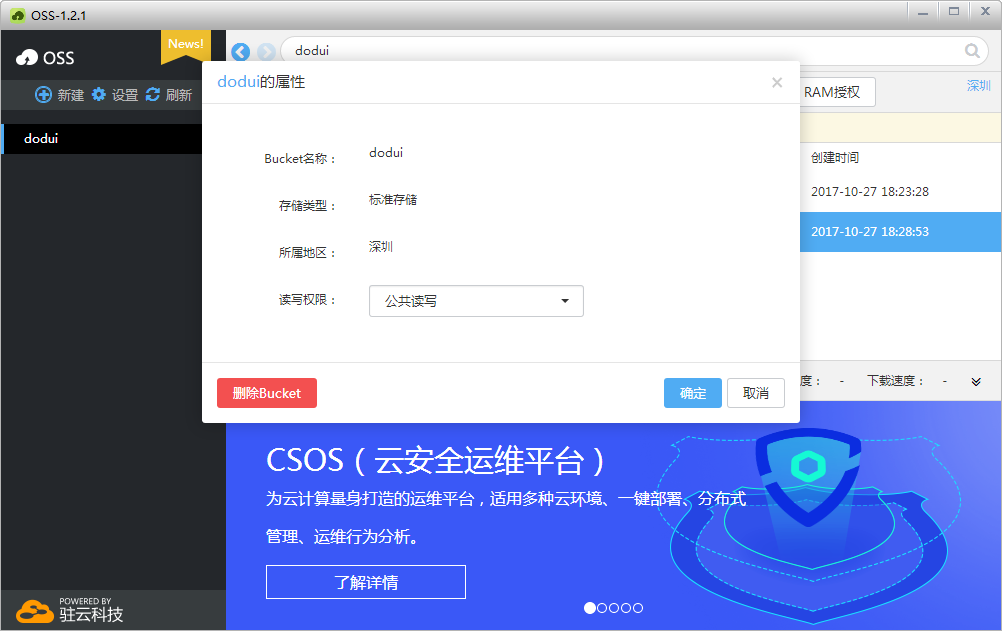Image resolution: width=1002 pixels, height=631 pixels.
Task: Click the OSS-1.2.1 title bar app icon
Action: [18, 15]
